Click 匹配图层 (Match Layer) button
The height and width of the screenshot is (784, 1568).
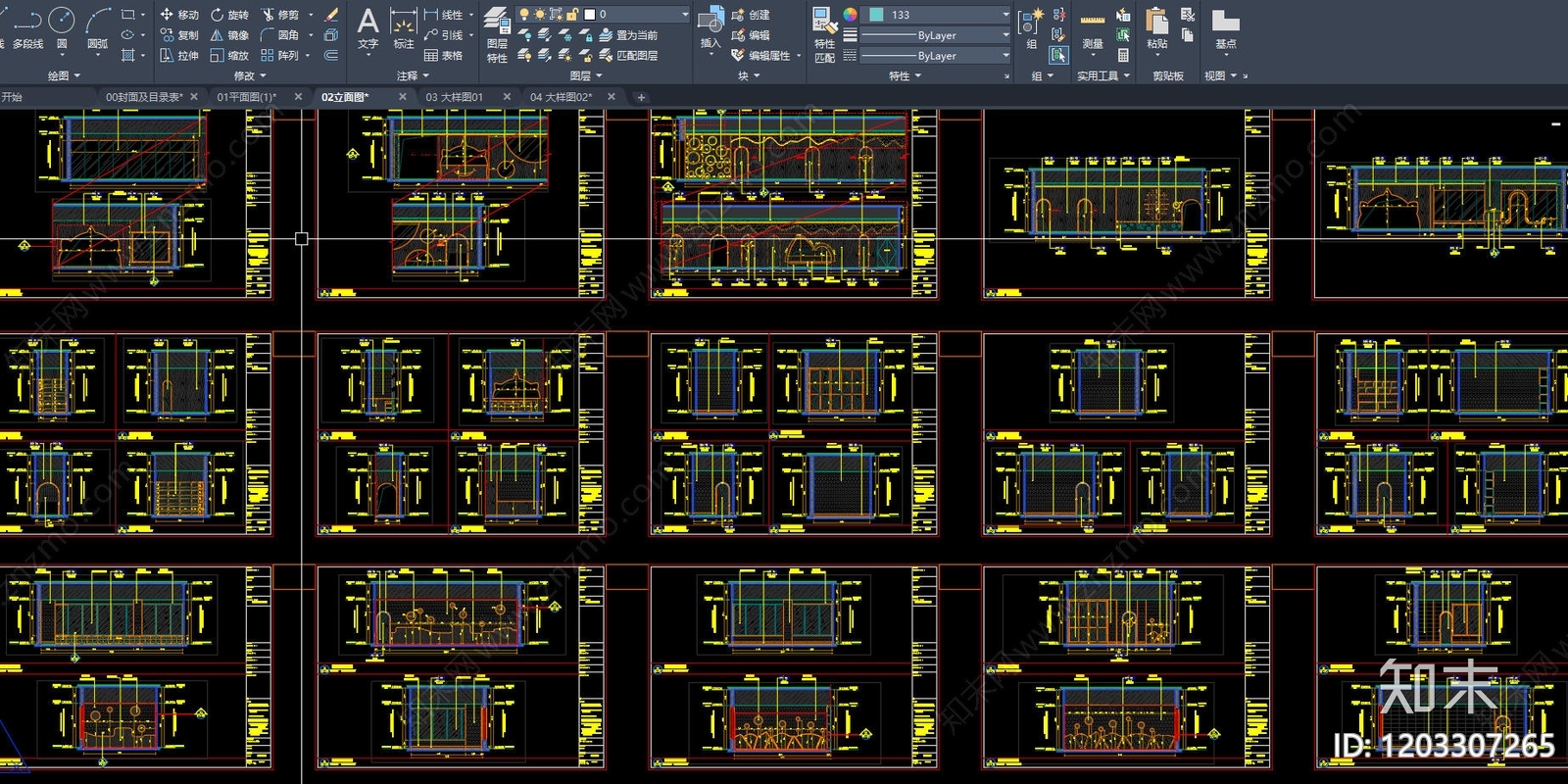[628, 56]
